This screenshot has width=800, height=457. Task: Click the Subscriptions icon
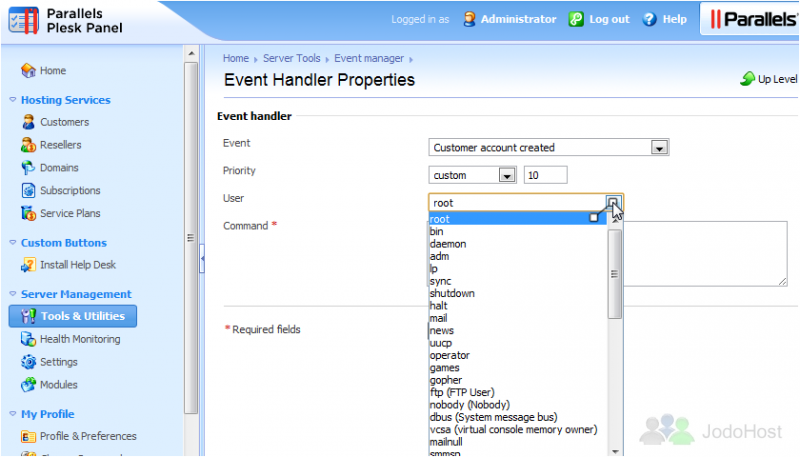[28, 190]
